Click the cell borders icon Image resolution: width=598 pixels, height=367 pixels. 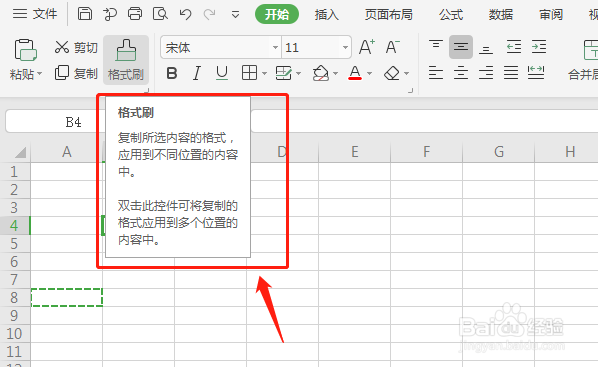pyautogui.click(x=249, y=72)
